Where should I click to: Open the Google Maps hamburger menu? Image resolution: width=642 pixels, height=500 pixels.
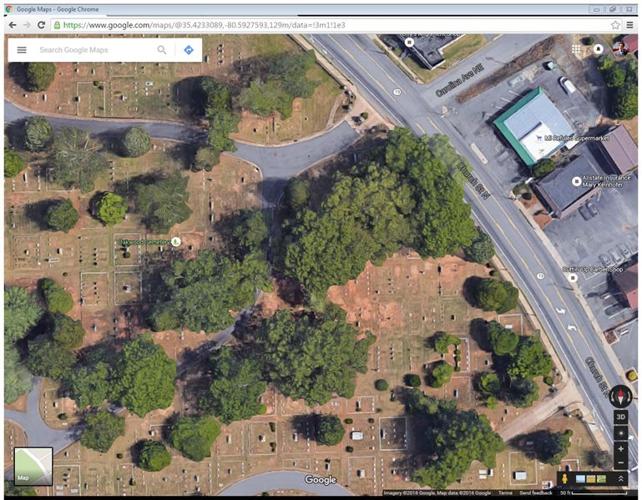click(x=22, y=50)
